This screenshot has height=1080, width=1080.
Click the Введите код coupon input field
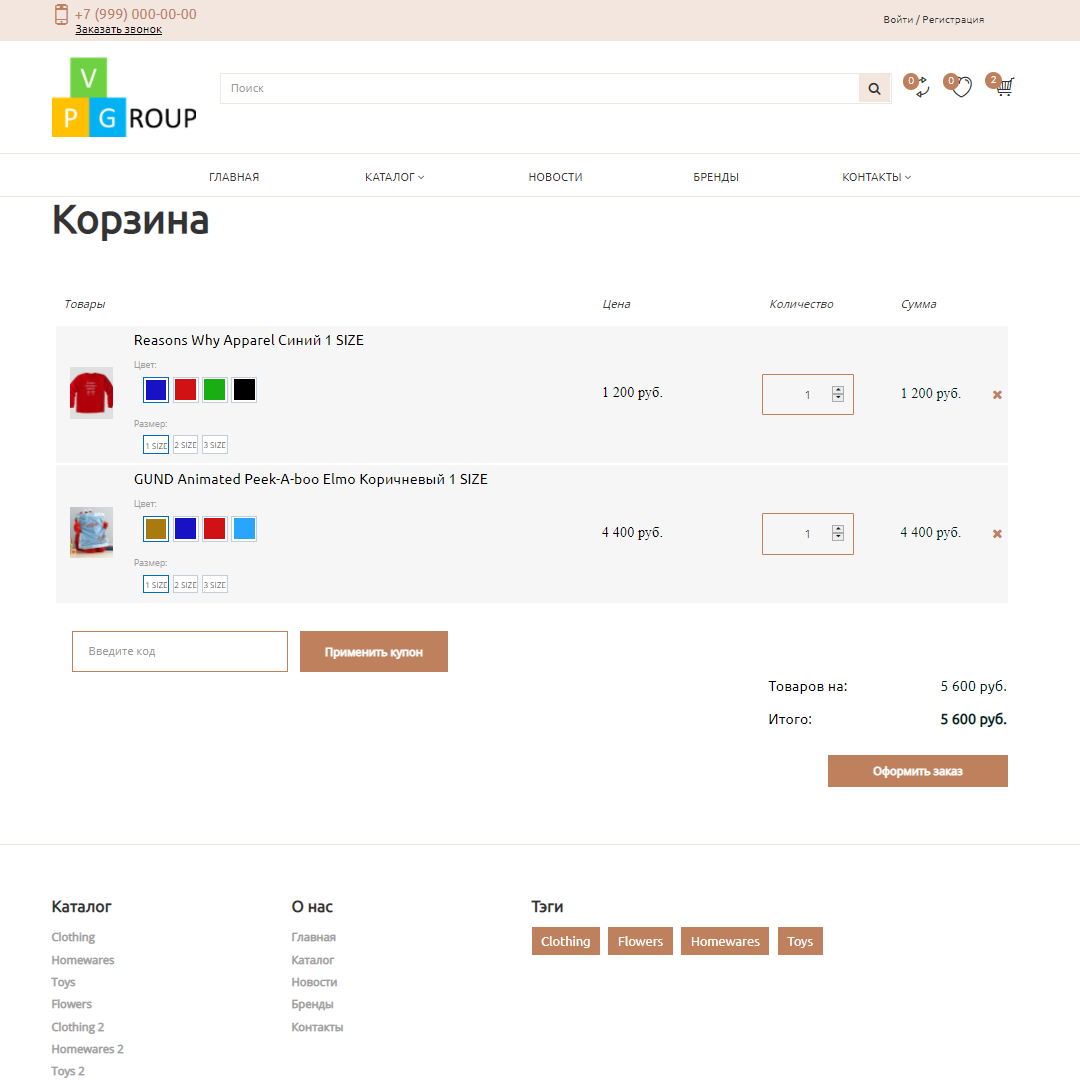(x=180, y=651)
